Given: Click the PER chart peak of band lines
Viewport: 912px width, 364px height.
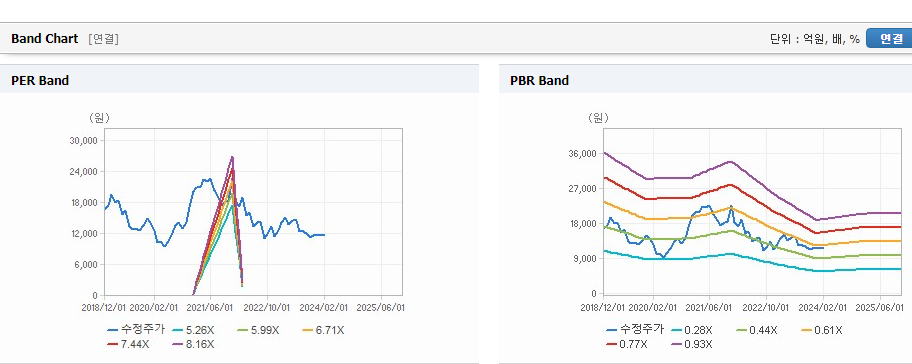Looking at the screenshot, I should [232, 157].
